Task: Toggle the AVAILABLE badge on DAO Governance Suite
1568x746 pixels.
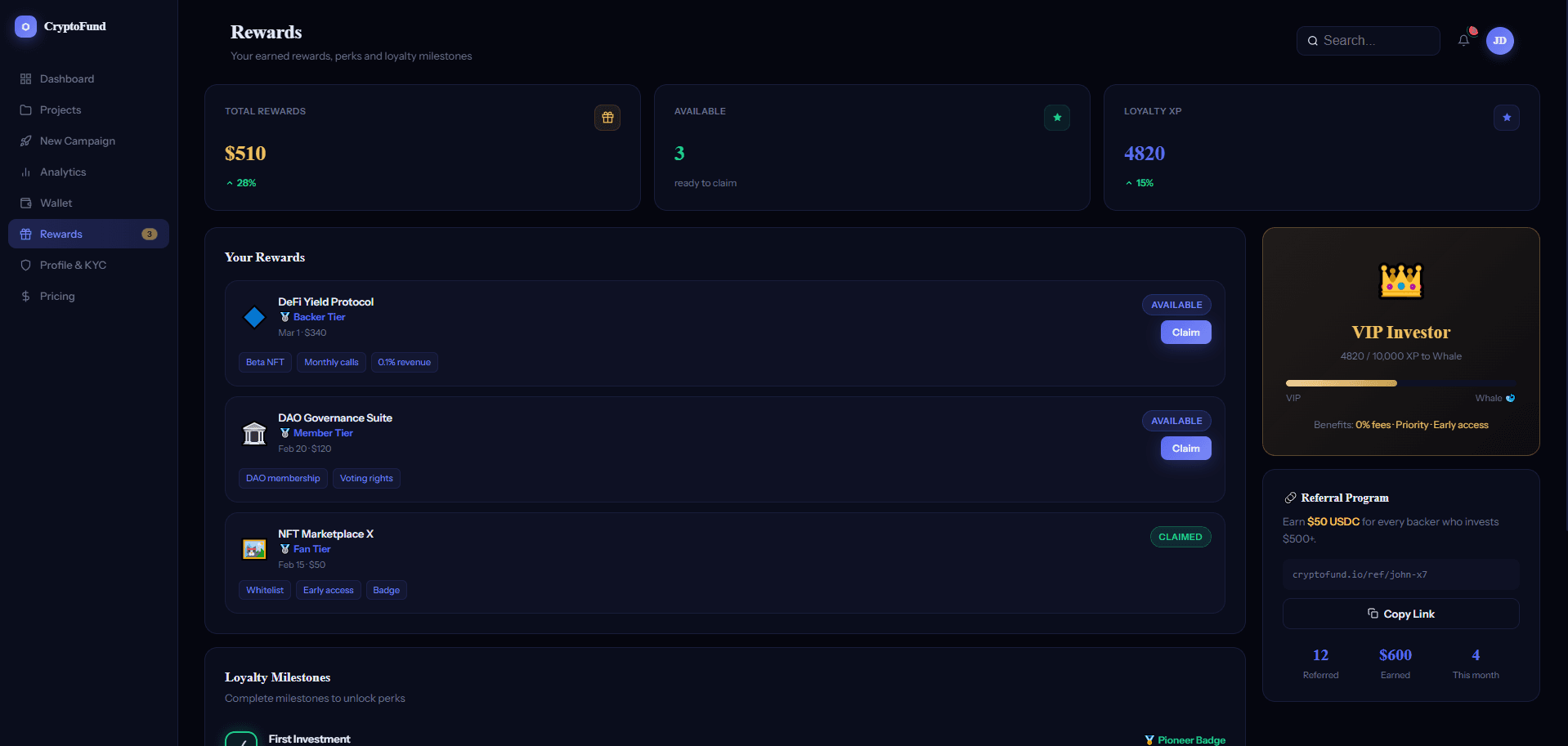Action: click(1176, 420)
